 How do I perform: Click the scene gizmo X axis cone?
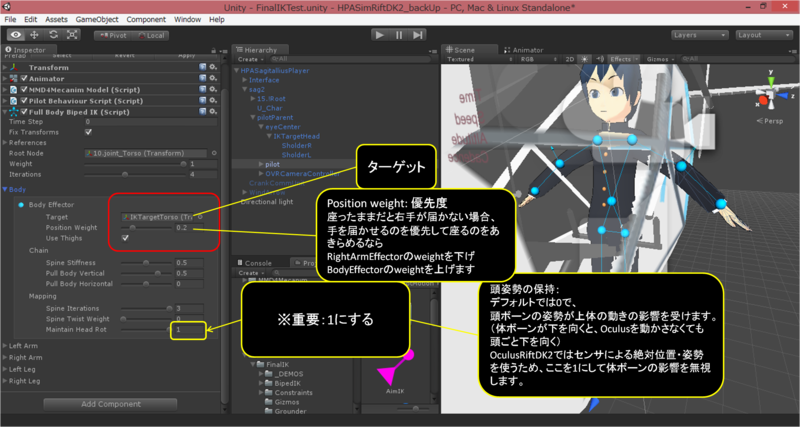[x=763, y=101]
